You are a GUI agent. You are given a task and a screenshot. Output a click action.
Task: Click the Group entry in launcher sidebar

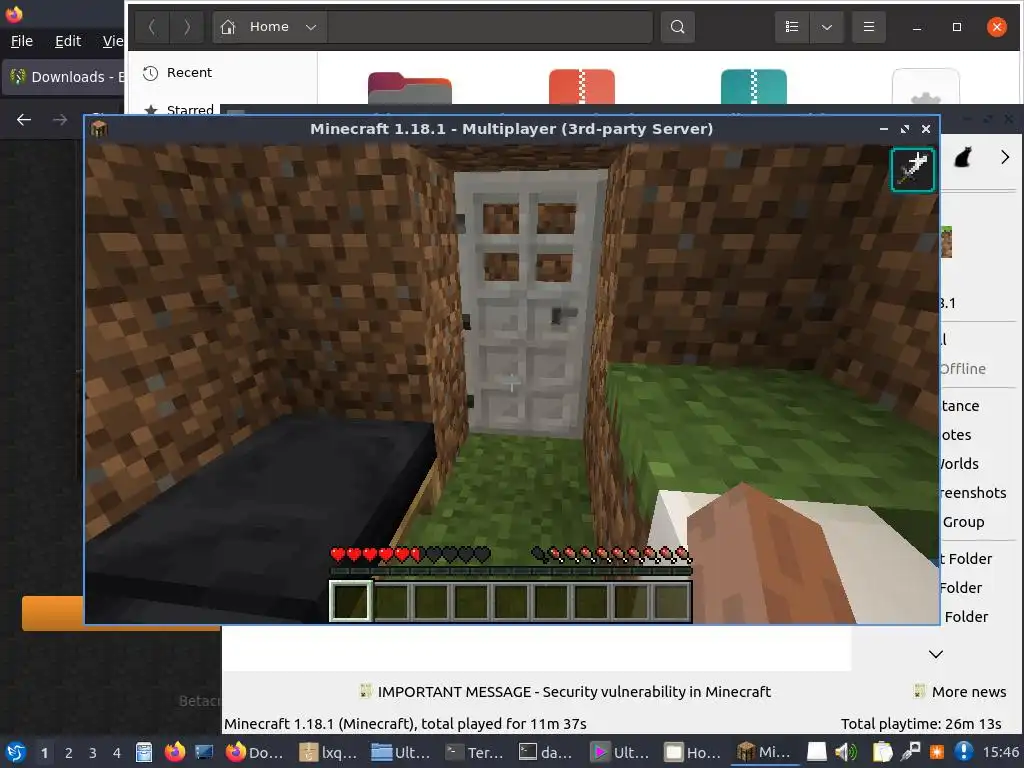click(963, 522)
